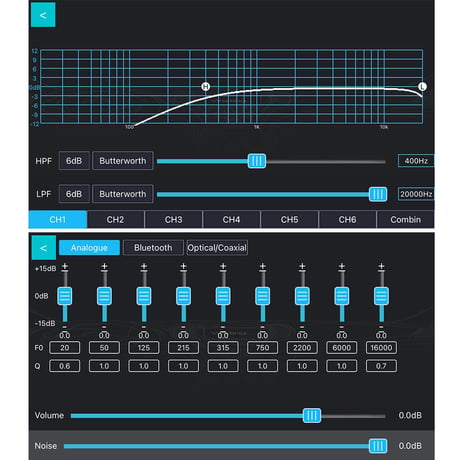Edit F0 field showing 6000
The height and width of the screenshot is (460, 460).
[x=342, y=348]
